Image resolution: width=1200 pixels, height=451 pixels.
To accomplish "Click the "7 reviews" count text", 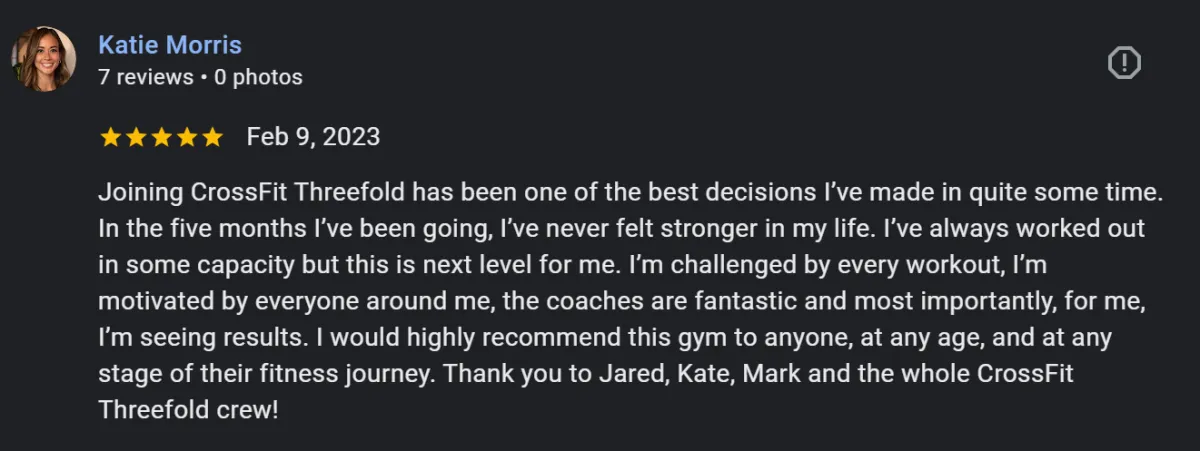I will (146, 77).
